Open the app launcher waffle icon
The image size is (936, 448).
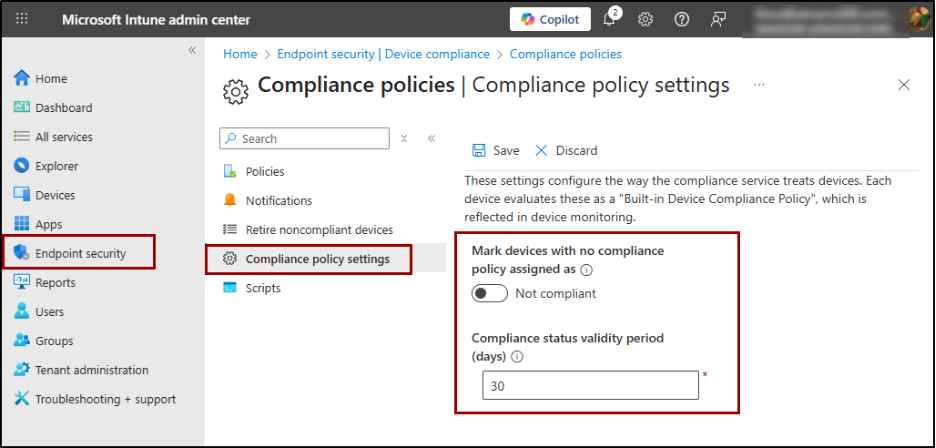coord(21,19)
